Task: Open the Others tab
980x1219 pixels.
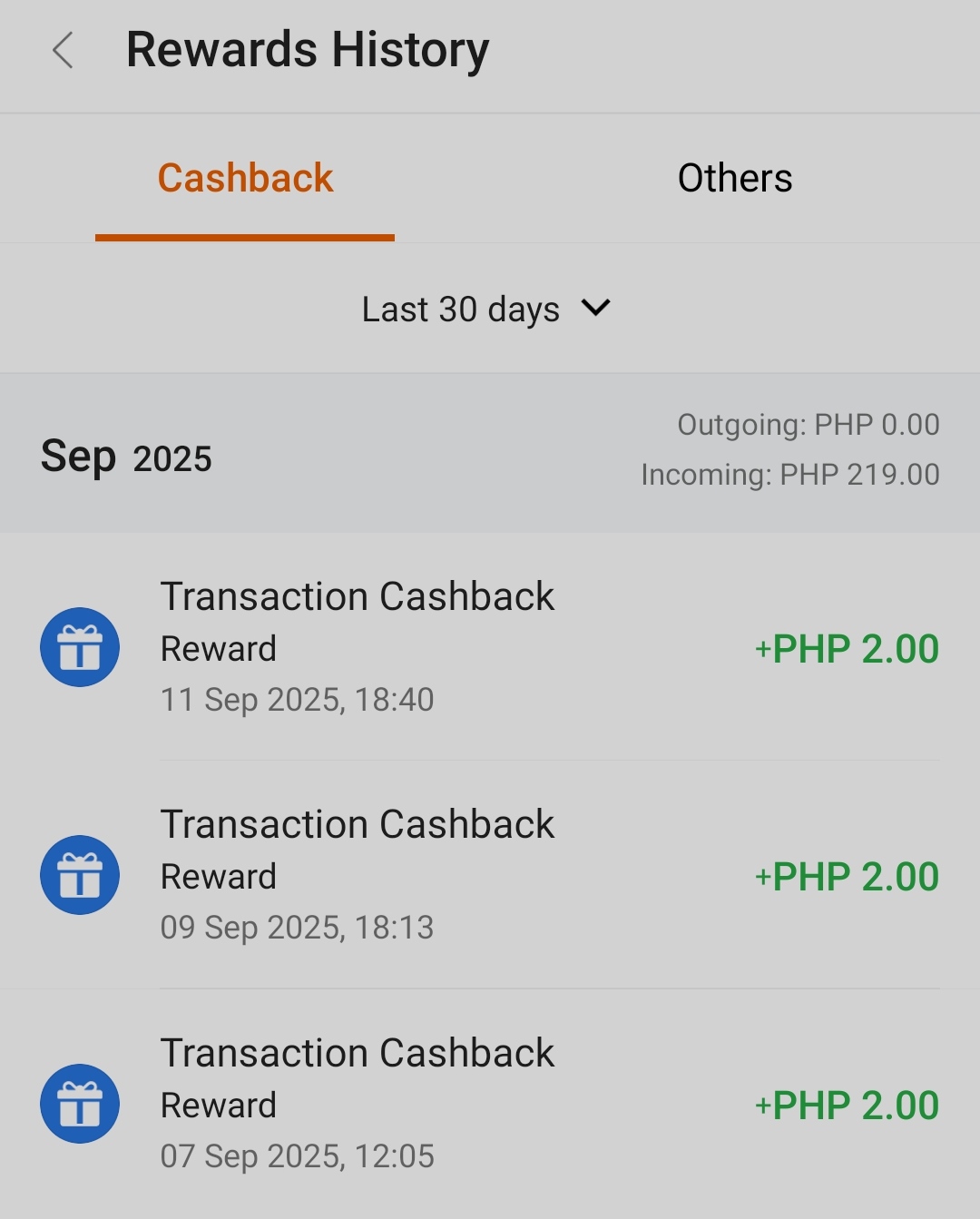Action: coord(735,179)
